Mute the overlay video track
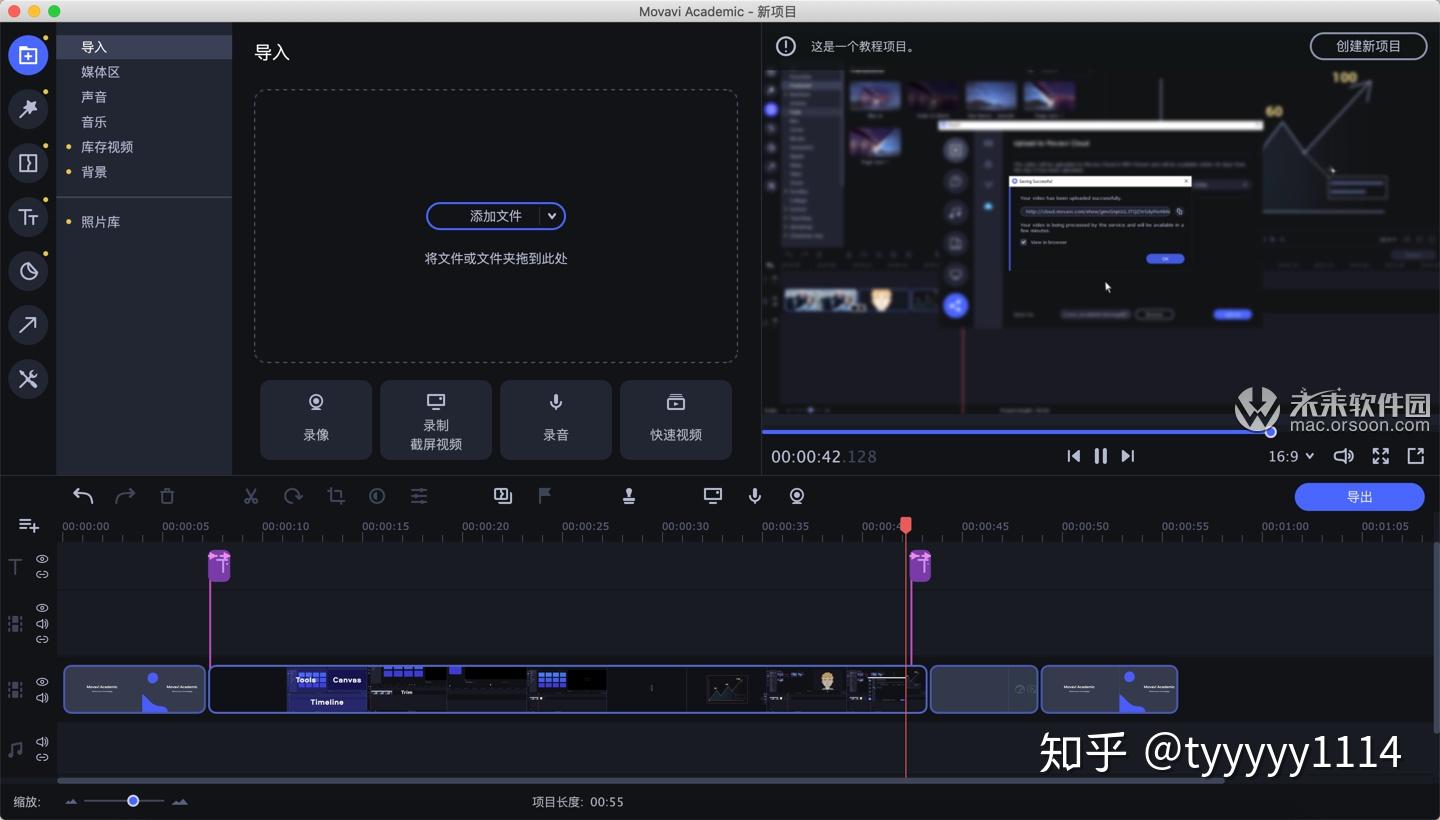The image size is (1440, 820). coord(42,623)
